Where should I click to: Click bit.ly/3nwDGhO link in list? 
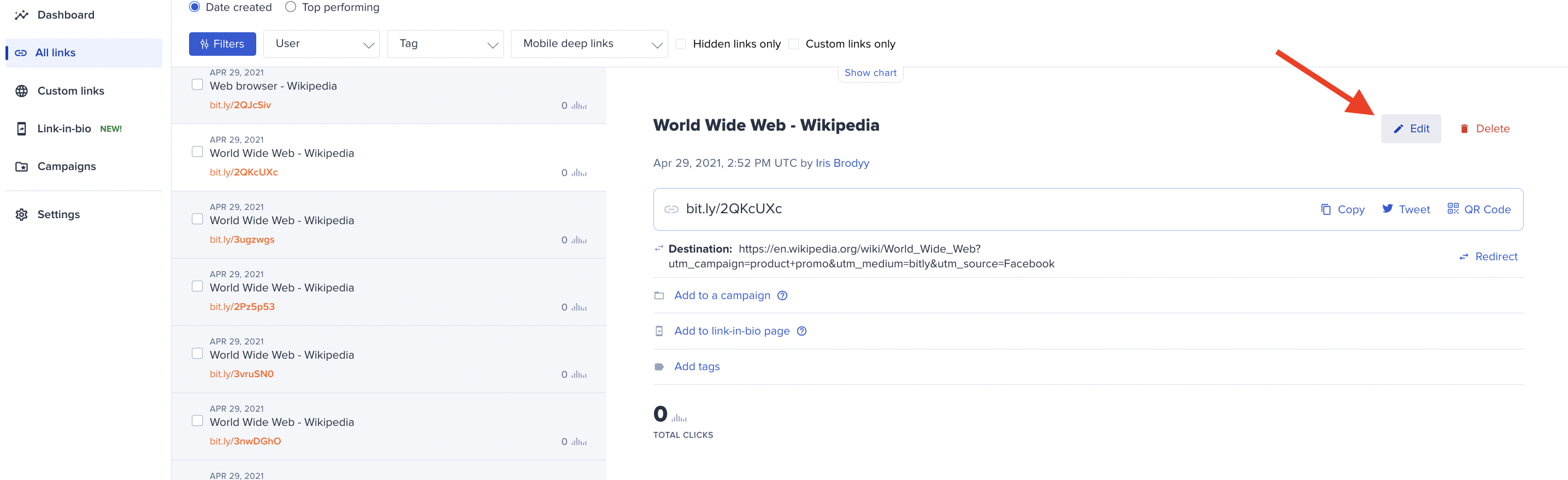245,442
